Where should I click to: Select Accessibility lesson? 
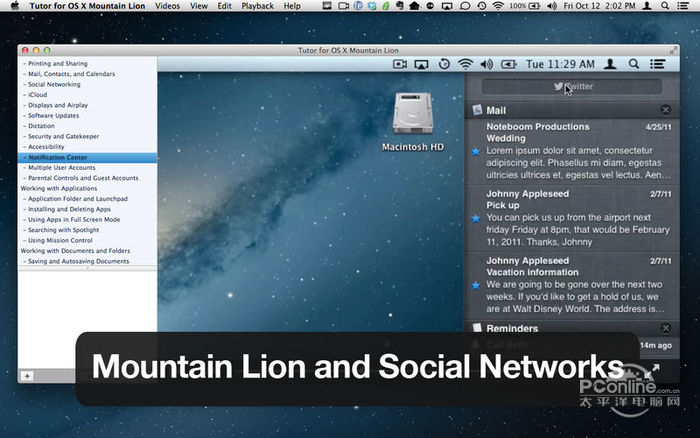pyautogui.click(x=46, y=146)
